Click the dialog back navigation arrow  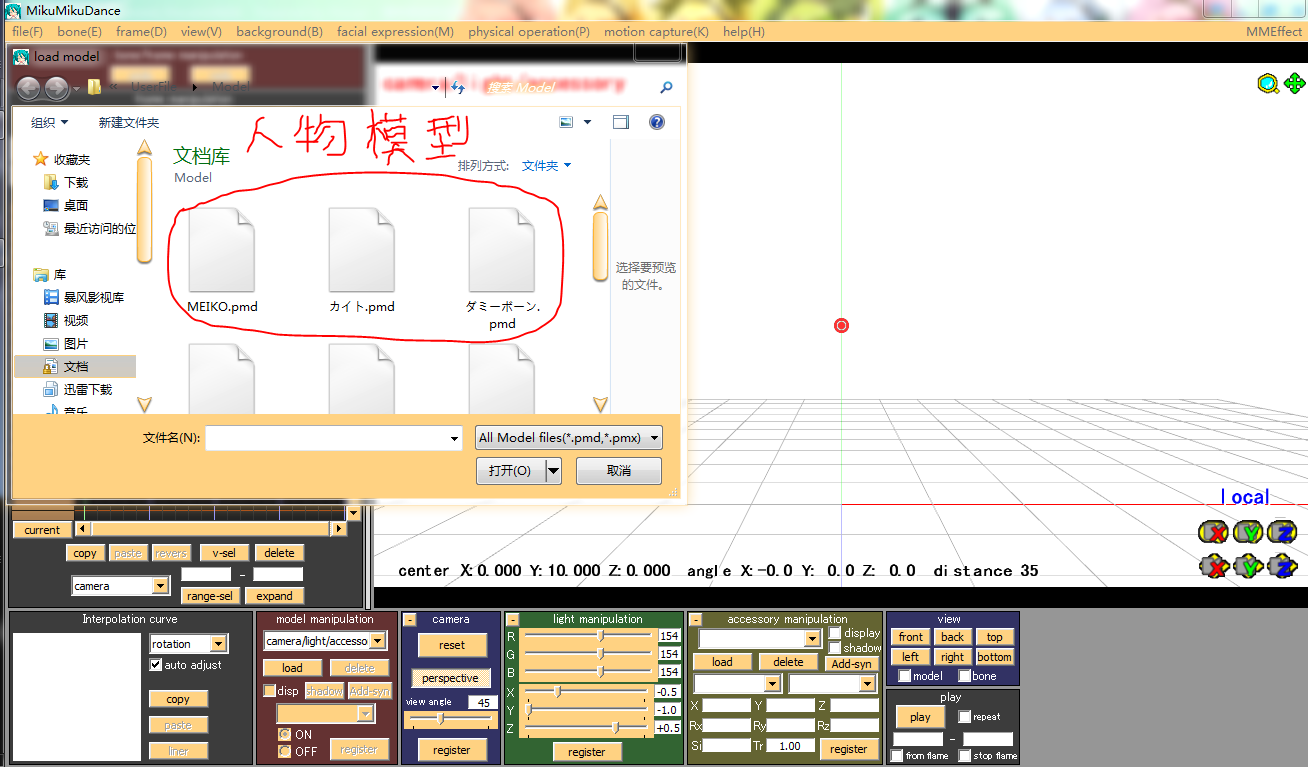pos(28,88)
